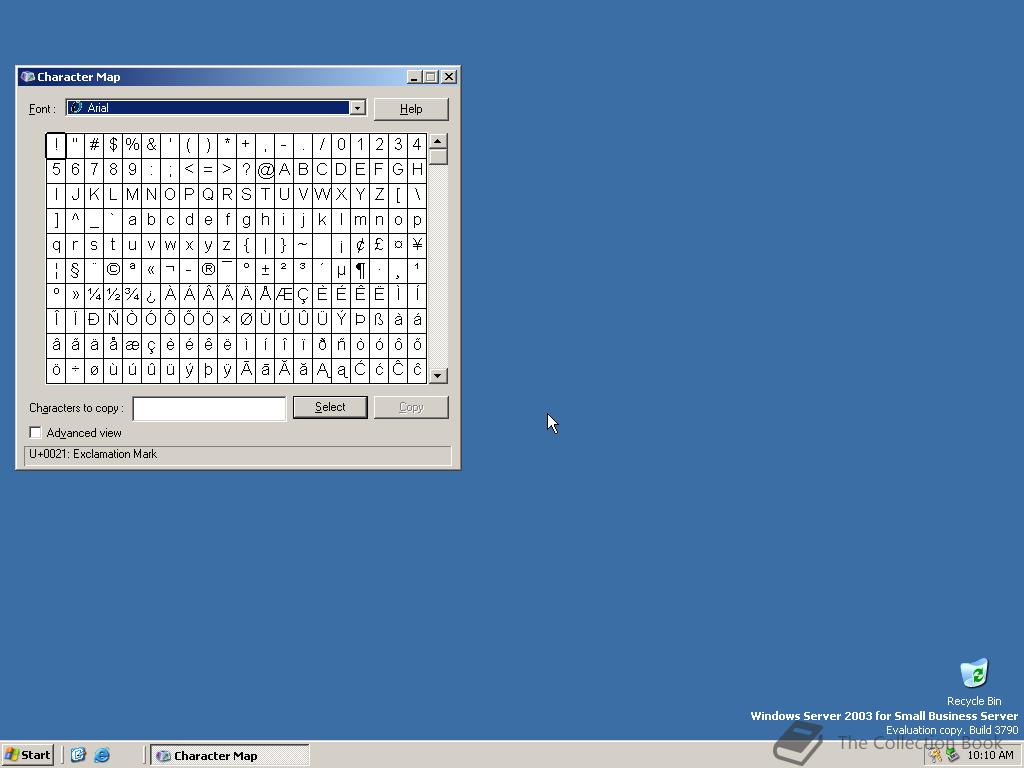
Task: Select the Æ capital ligature cell
Action: [284, 295]
